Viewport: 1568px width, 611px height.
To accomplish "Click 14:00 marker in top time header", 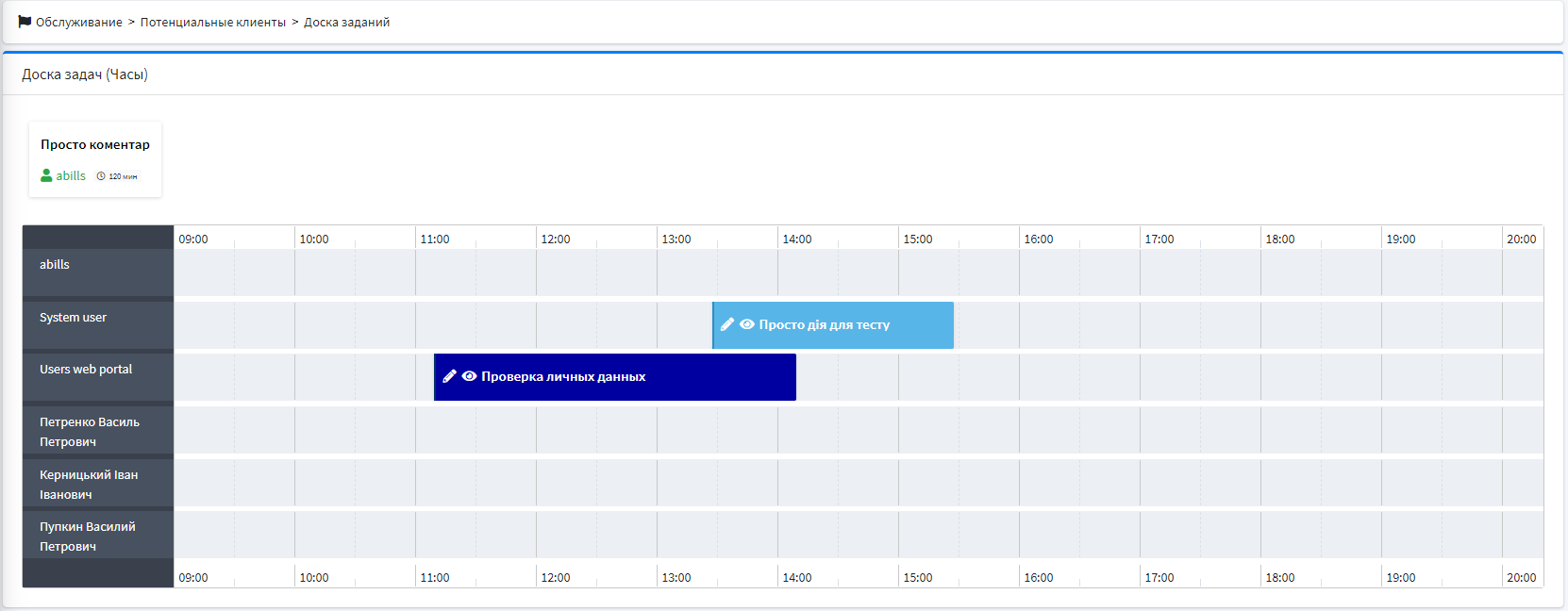I will point(797,239).
